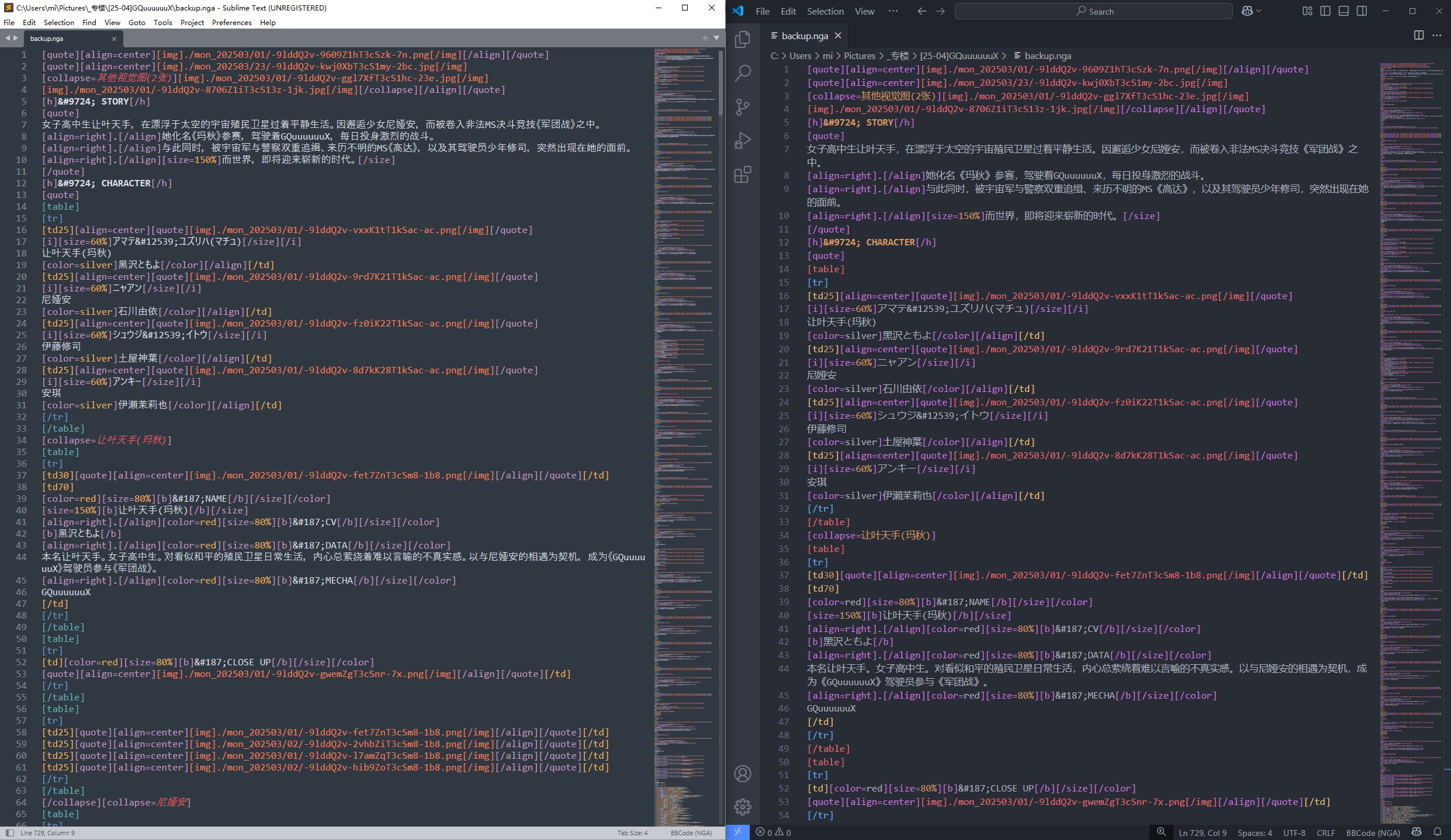Split the editor using the top-right icon
The width and height of the screenshot is (1451, 840).
[1419, 36]
